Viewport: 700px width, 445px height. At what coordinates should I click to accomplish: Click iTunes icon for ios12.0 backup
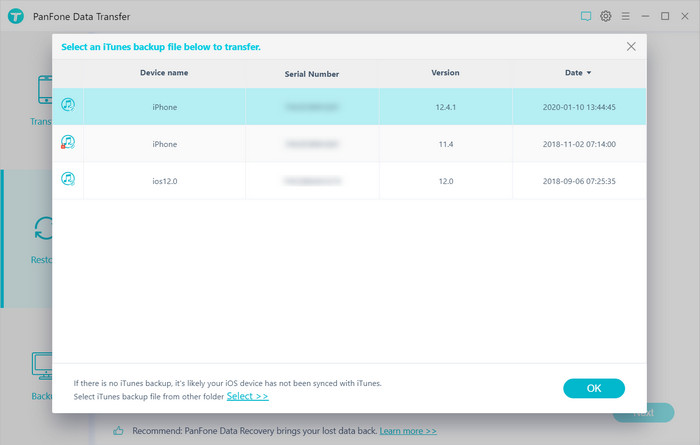pyautogui.click(x=68, y=179)
